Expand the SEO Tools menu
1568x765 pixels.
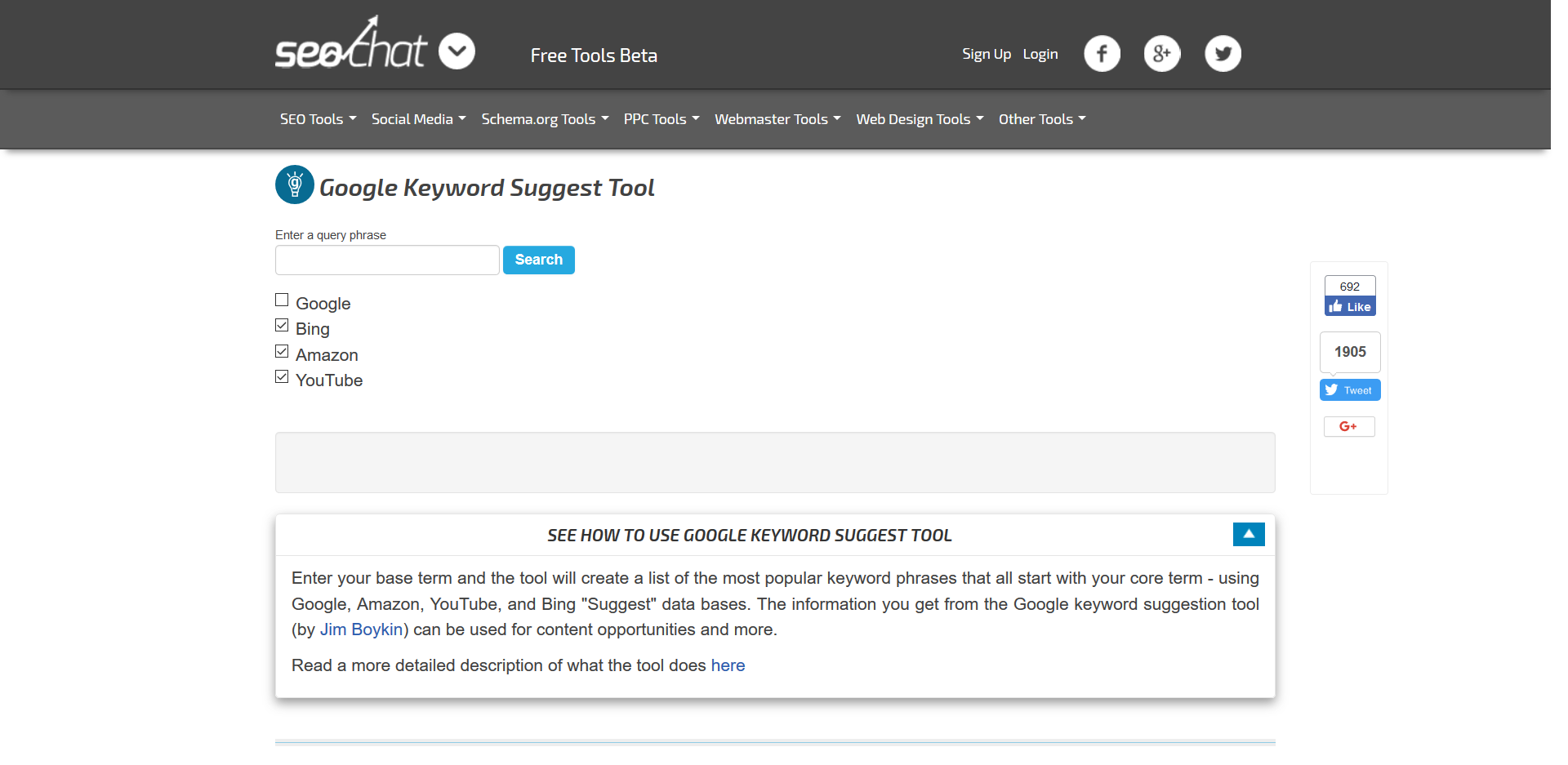point(318,119)
